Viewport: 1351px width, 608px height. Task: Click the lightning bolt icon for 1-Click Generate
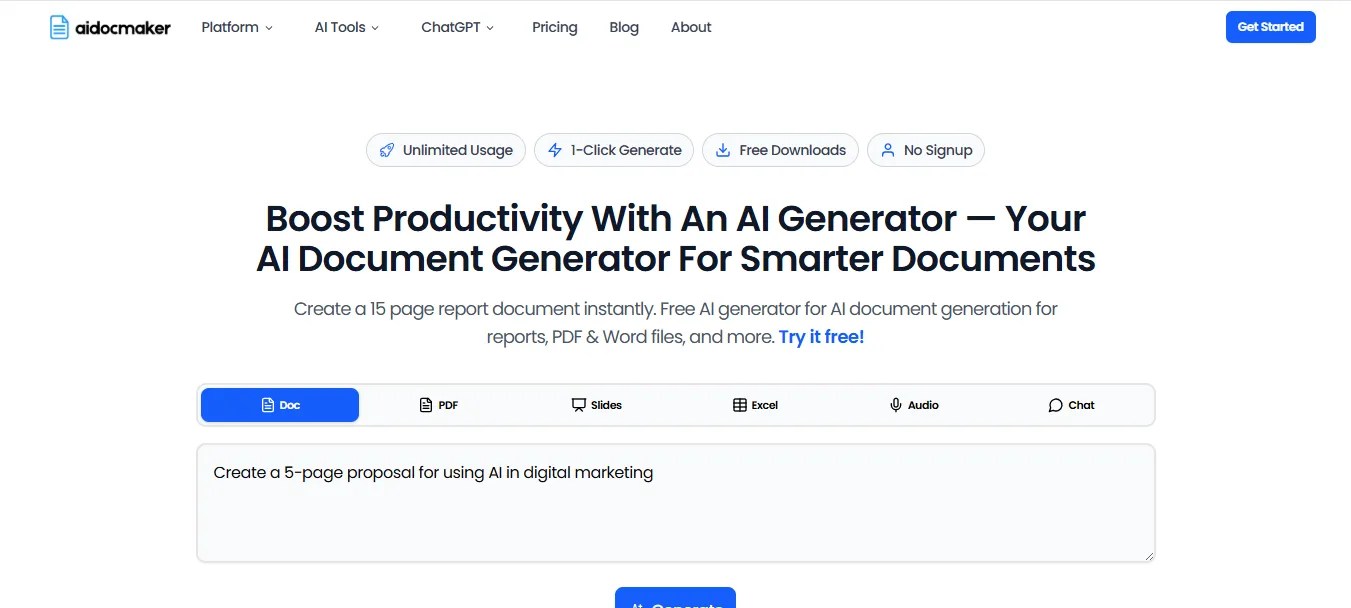point(554,150)
